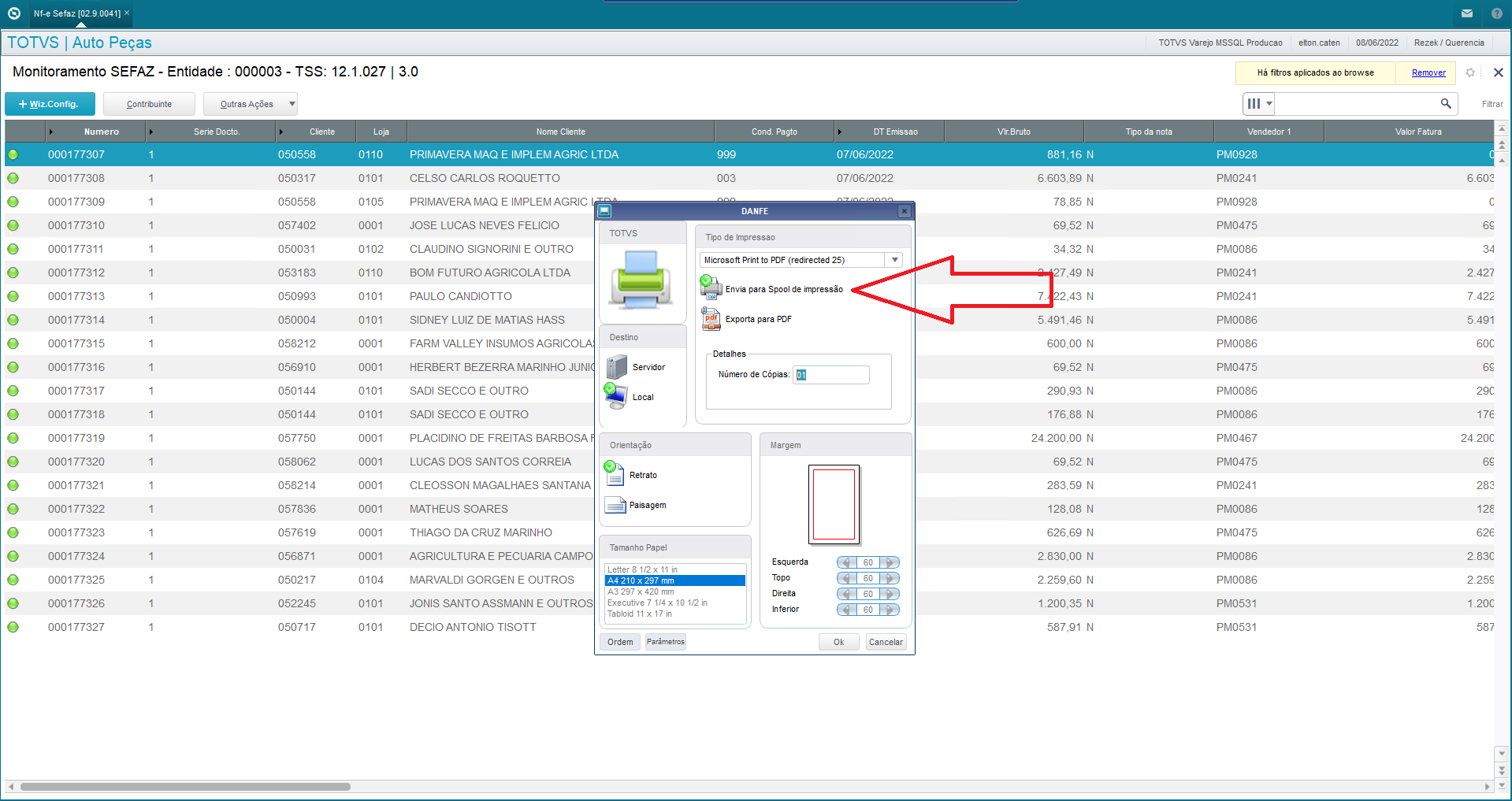Select A3 297 x 420 mm paper

coord(675,591)
